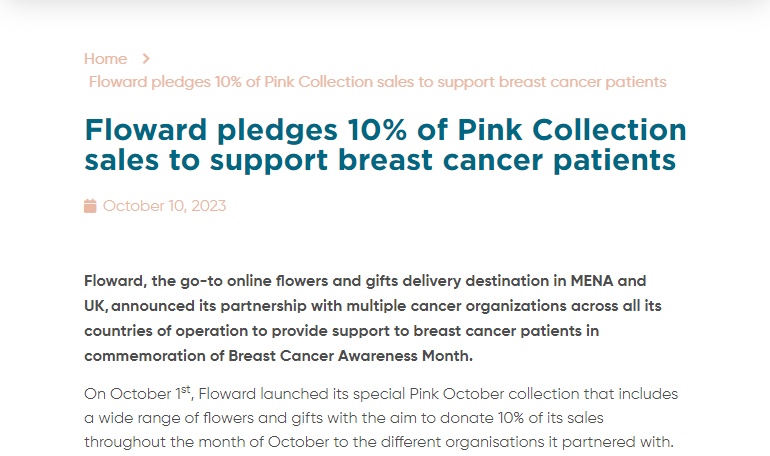This screenshot has height=456, width=770.
Task: Click "Breast Cancer Awareness Month." in bold text
Action: pyautogui.click(x=351, y=356)
